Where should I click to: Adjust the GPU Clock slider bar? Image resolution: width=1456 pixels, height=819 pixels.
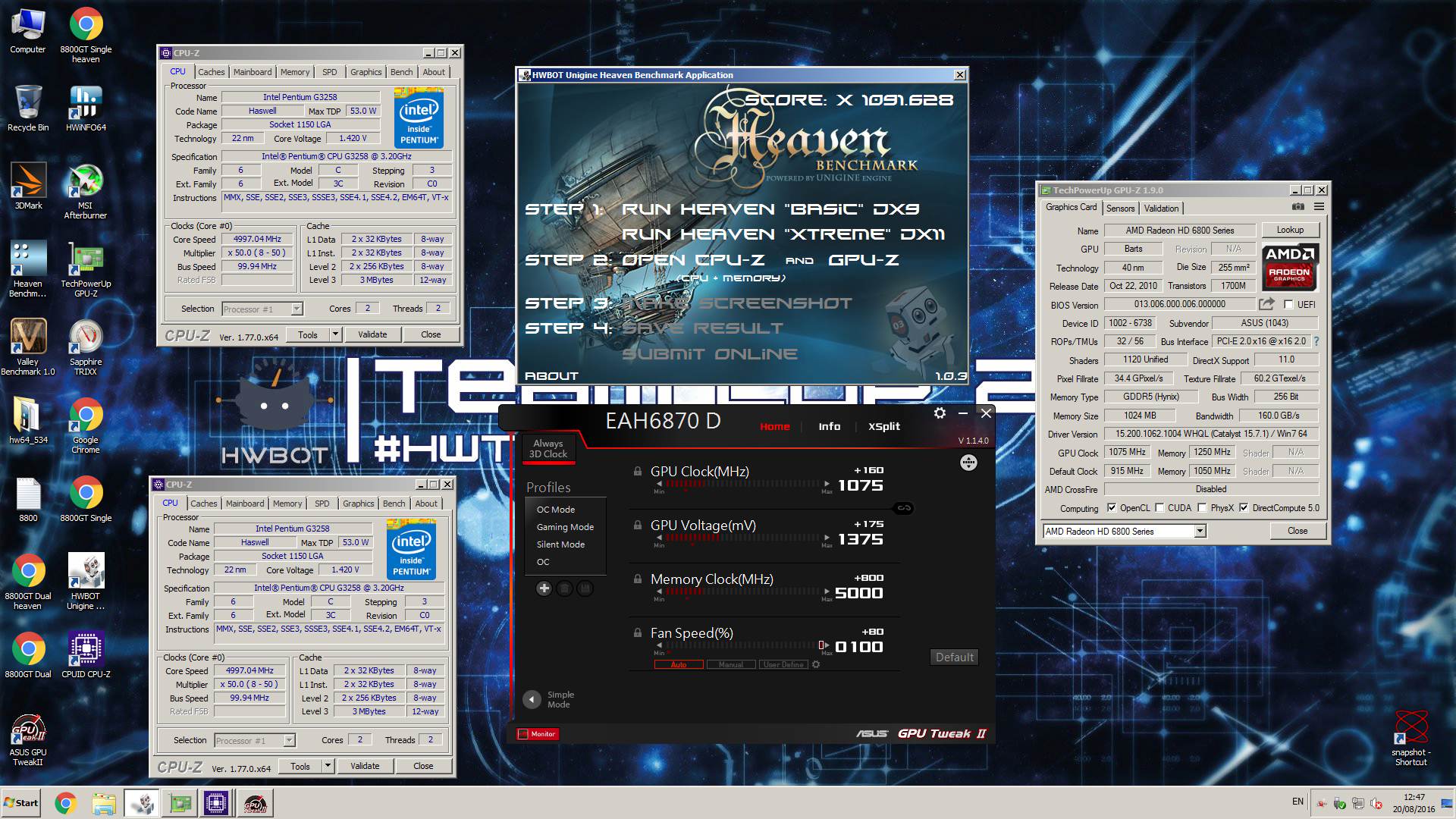tap(743, 484)
